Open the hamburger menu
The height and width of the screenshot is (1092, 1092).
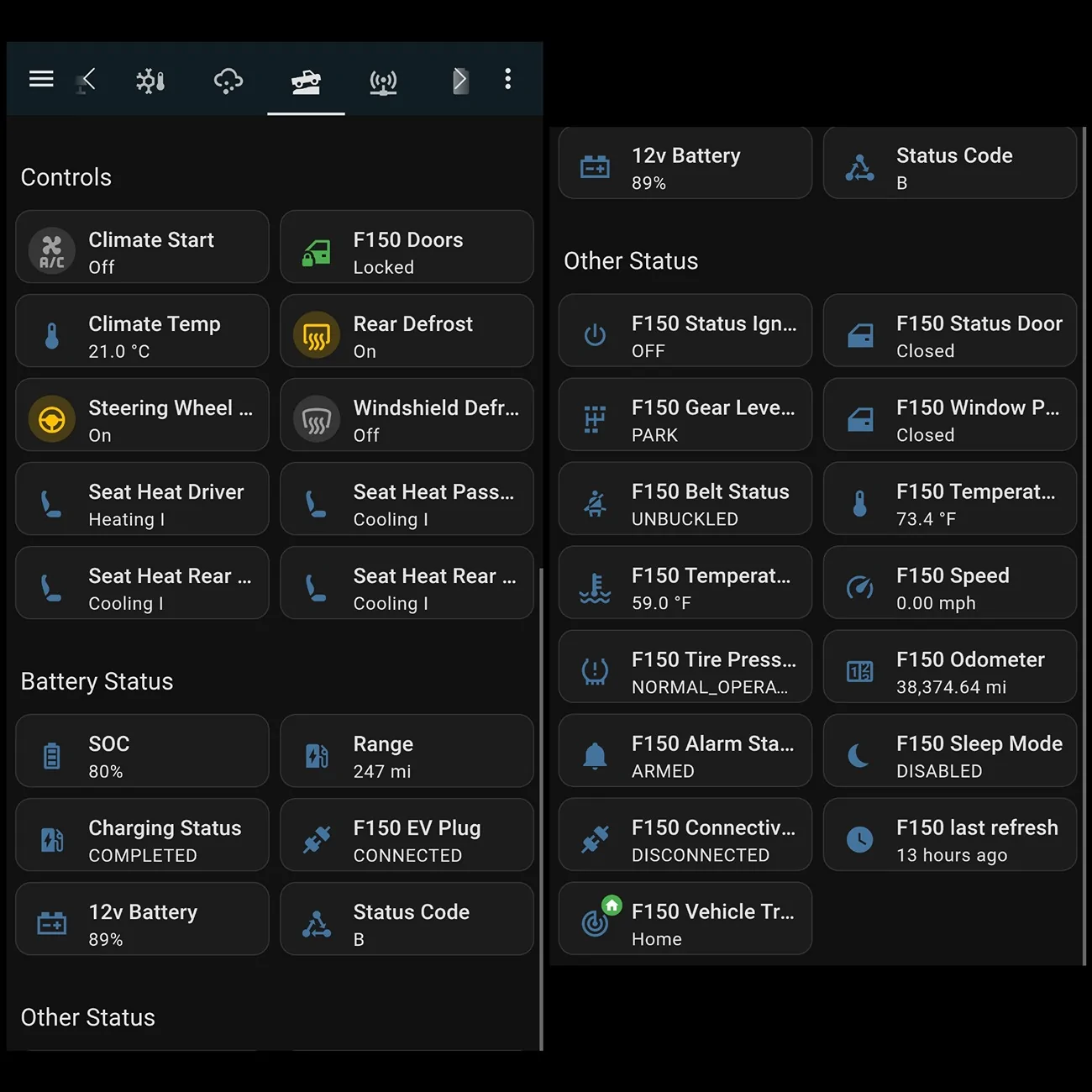coord(41,79)
